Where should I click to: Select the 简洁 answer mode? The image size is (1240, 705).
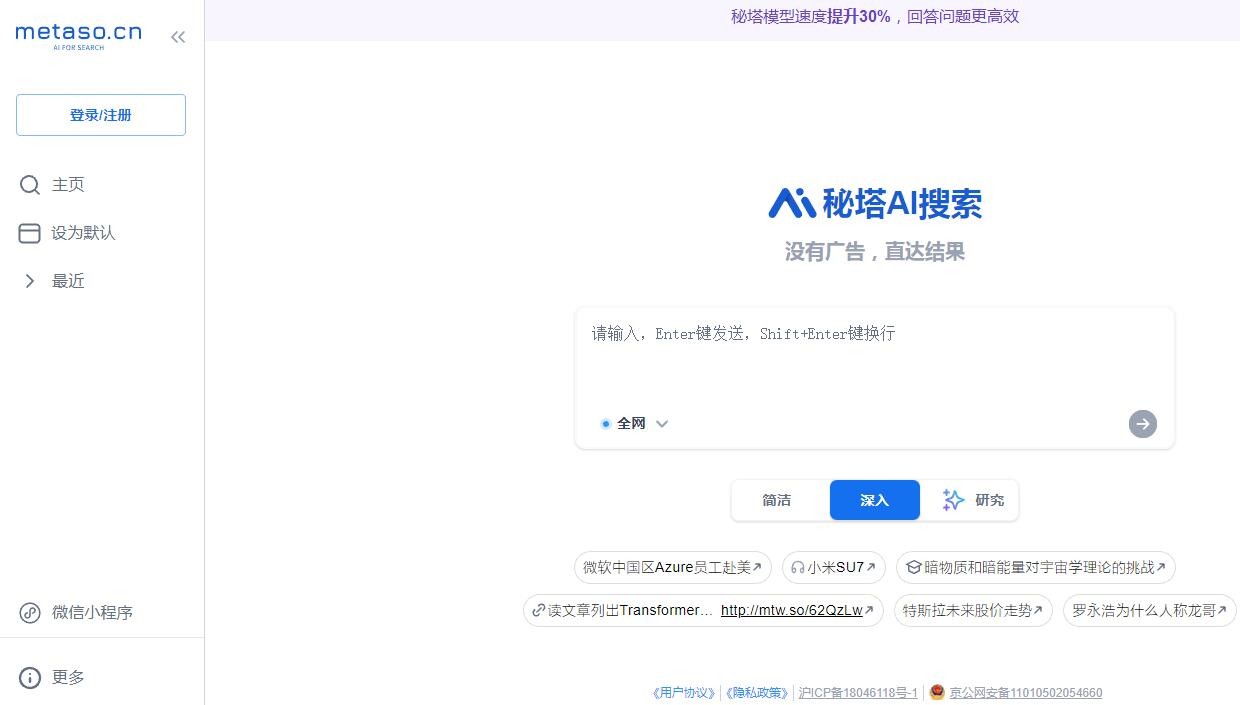[x=776, y=499]
